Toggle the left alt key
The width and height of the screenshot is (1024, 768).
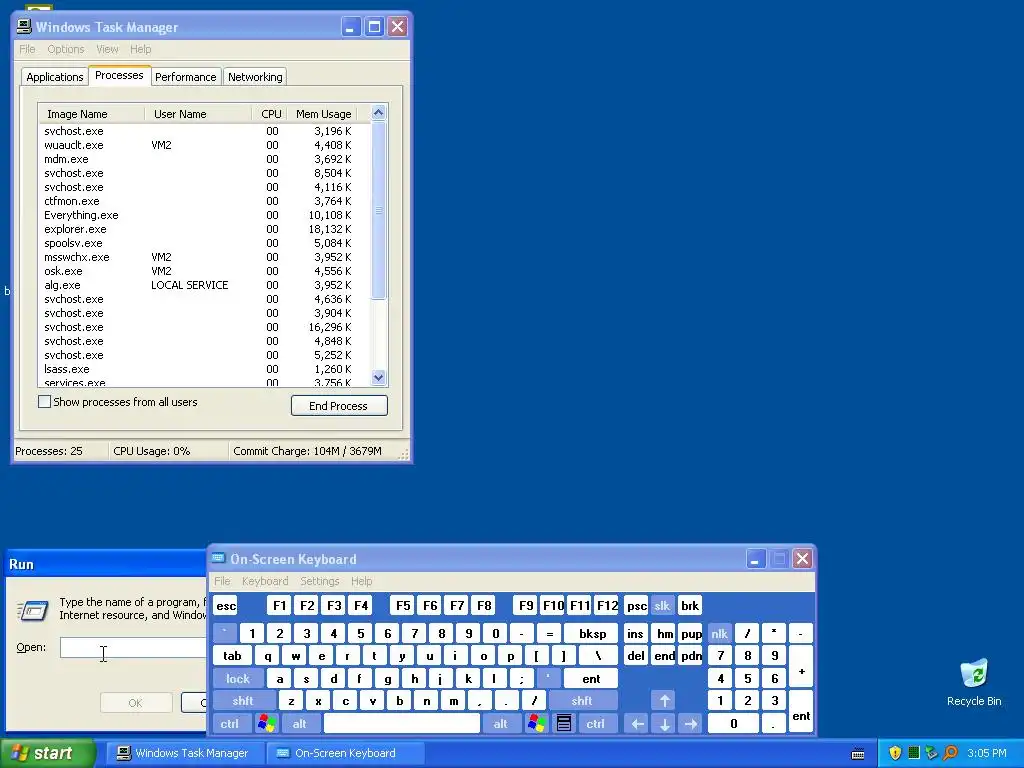(x=300, y=724)
